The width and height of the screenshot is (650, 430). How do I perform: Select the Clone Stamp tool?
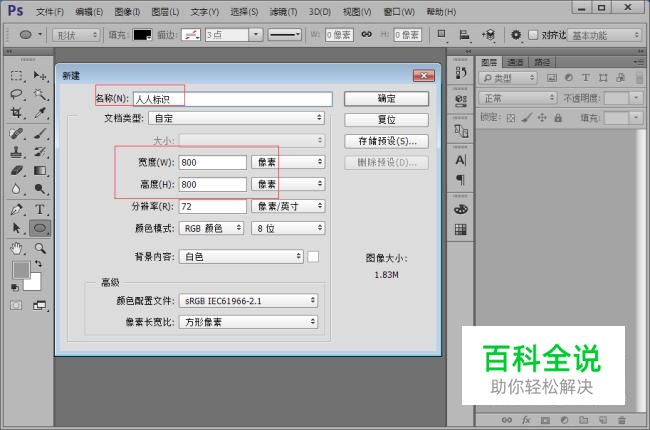16,152
